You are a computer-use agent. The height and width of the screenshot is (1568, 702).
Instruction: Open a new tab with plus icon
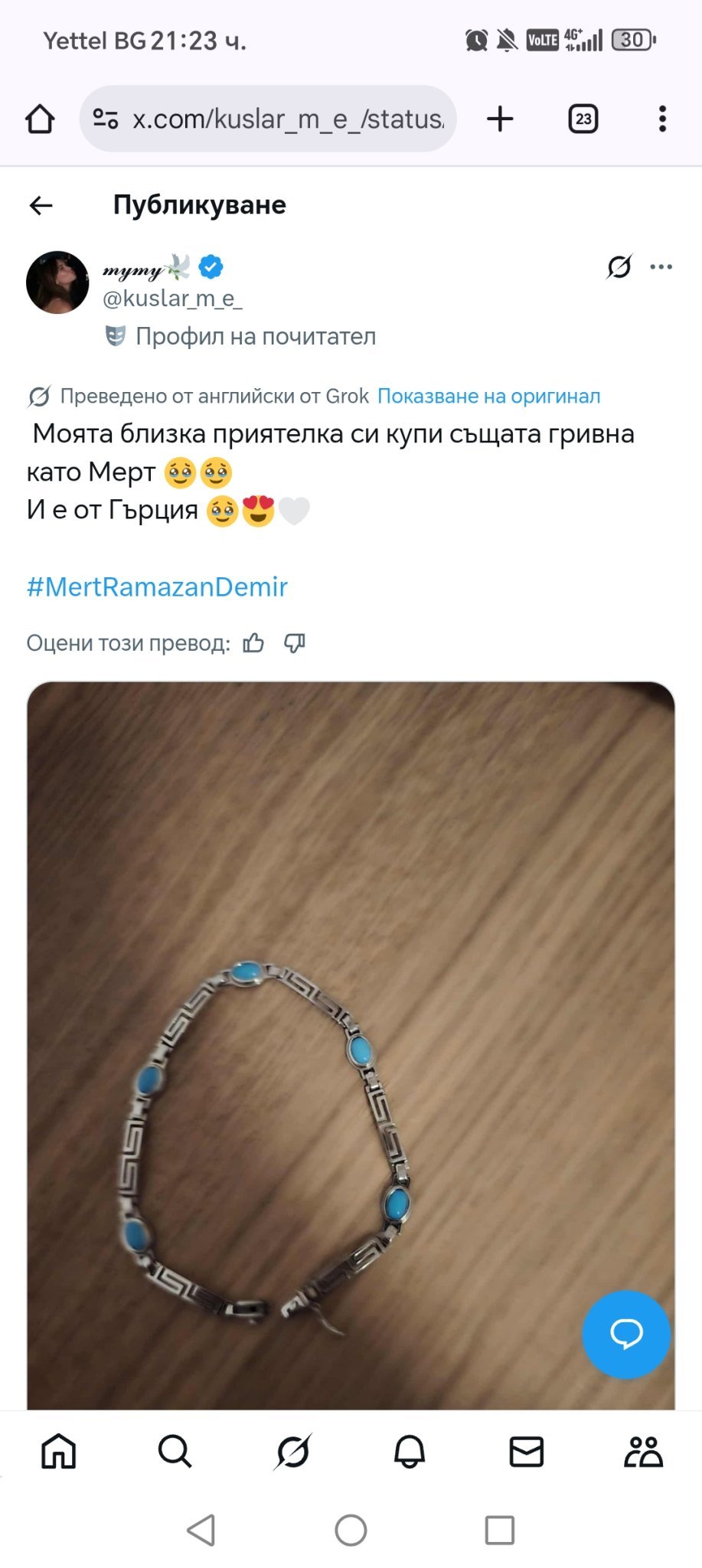pos(500,119)
